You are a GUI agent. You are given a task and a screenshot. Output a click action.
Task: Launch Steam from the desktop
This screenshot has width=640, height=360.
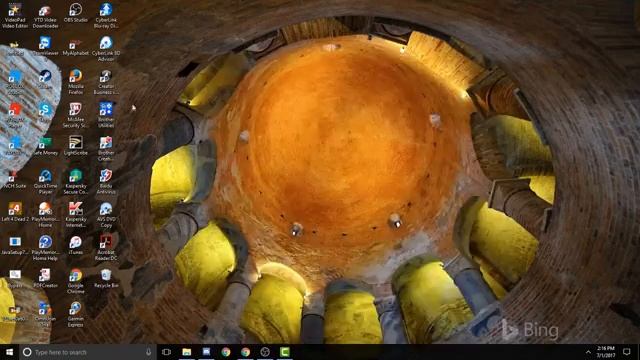[x=45, y=79]
